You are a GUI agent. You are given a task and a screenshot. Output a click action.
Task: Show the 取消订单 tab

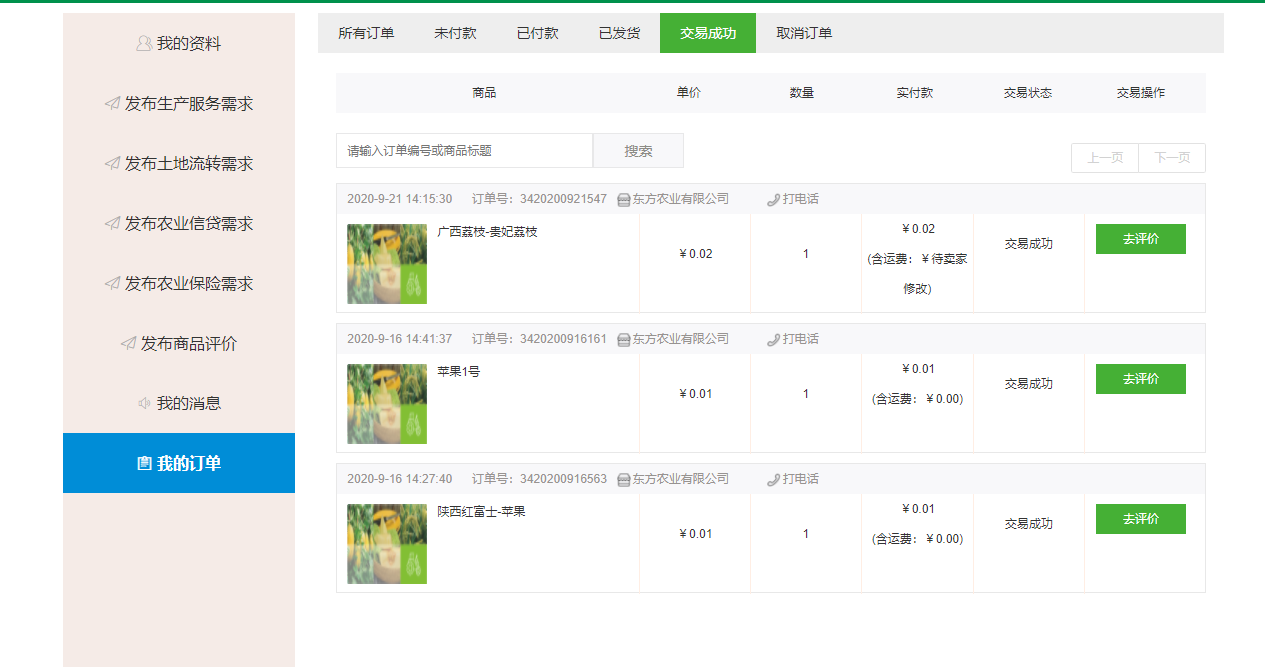coord(804,33)
